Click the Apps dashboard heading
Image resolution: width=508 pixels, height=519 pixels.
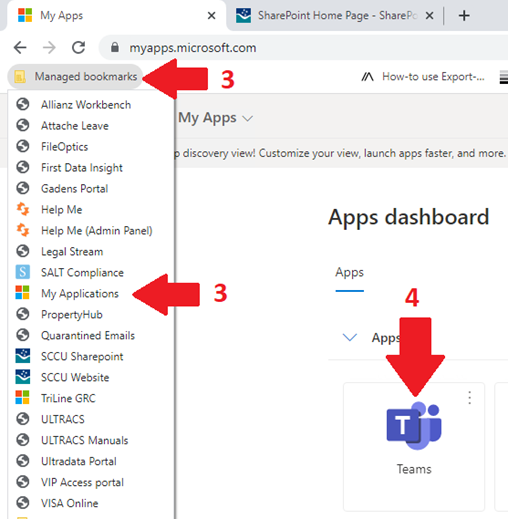click(x=409, y=217)
